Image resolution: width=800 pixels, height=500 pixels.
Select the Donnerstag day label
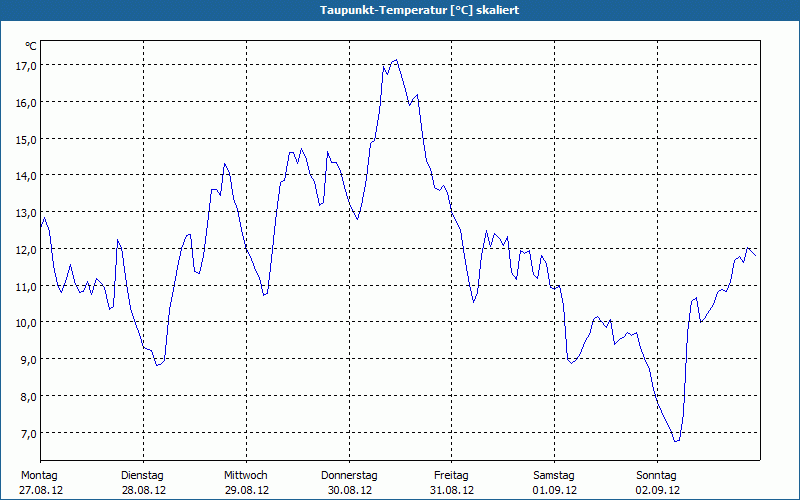click(349, 476)
